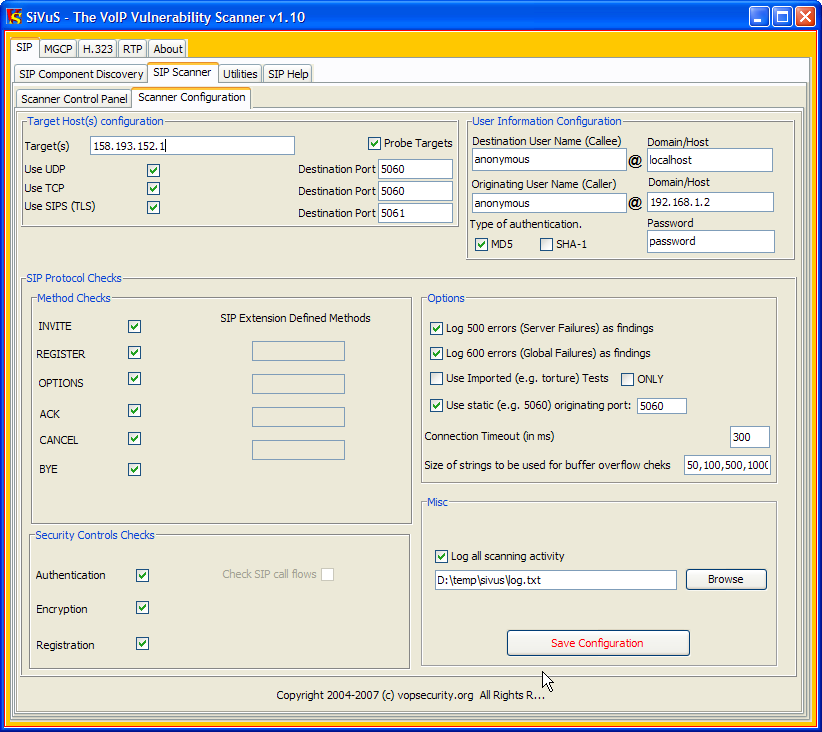Viewport: 822px width, 732px height.
Task: Click the static originating port field
Action: click(662, 406)
